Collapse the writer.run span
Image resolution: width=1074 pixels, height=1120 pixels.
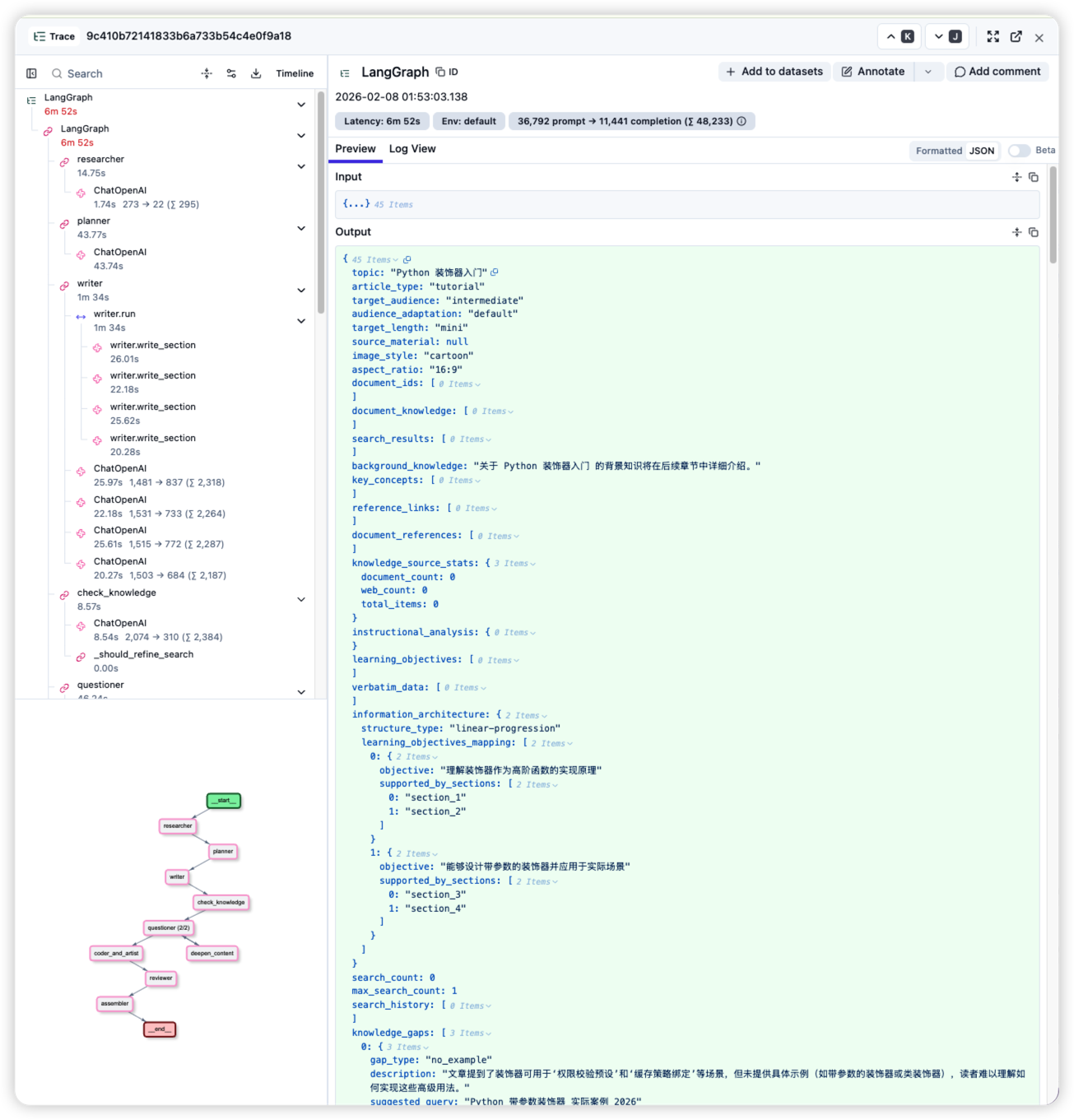pyautogui.click(x=301, y=321)
